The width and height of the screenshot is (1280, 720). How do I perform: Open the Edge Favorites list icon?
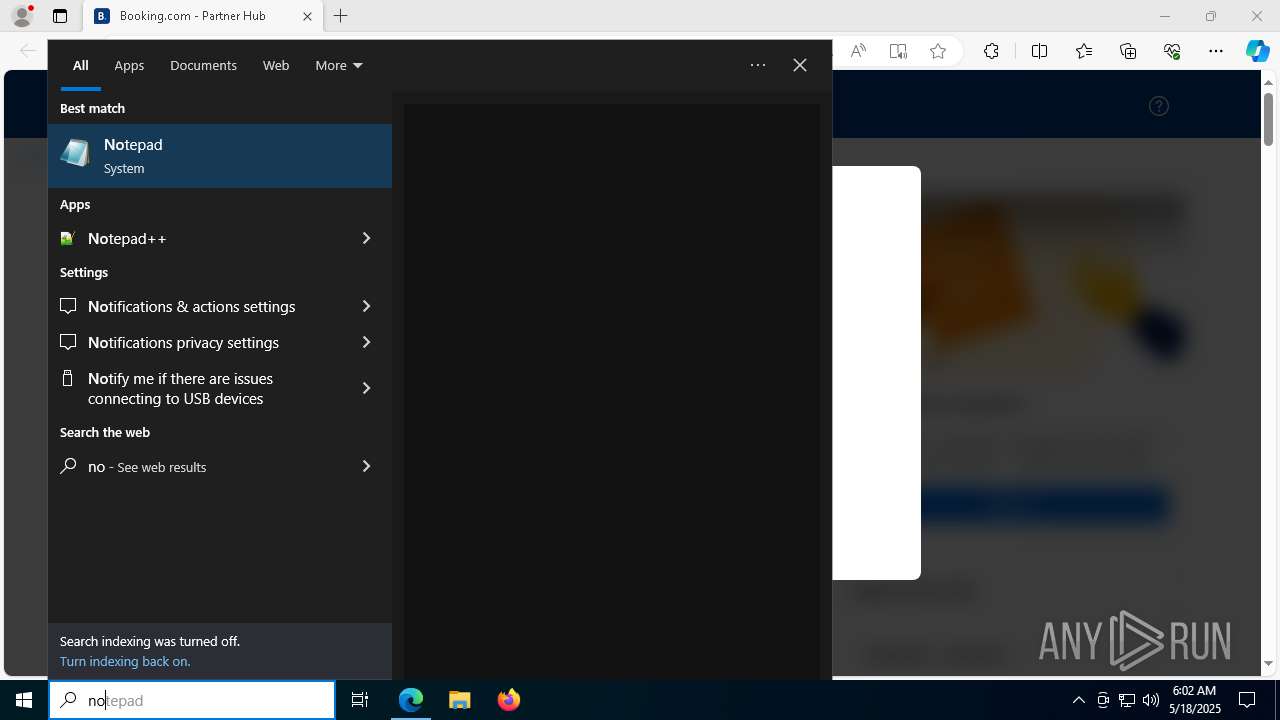tap(1084, 51)
